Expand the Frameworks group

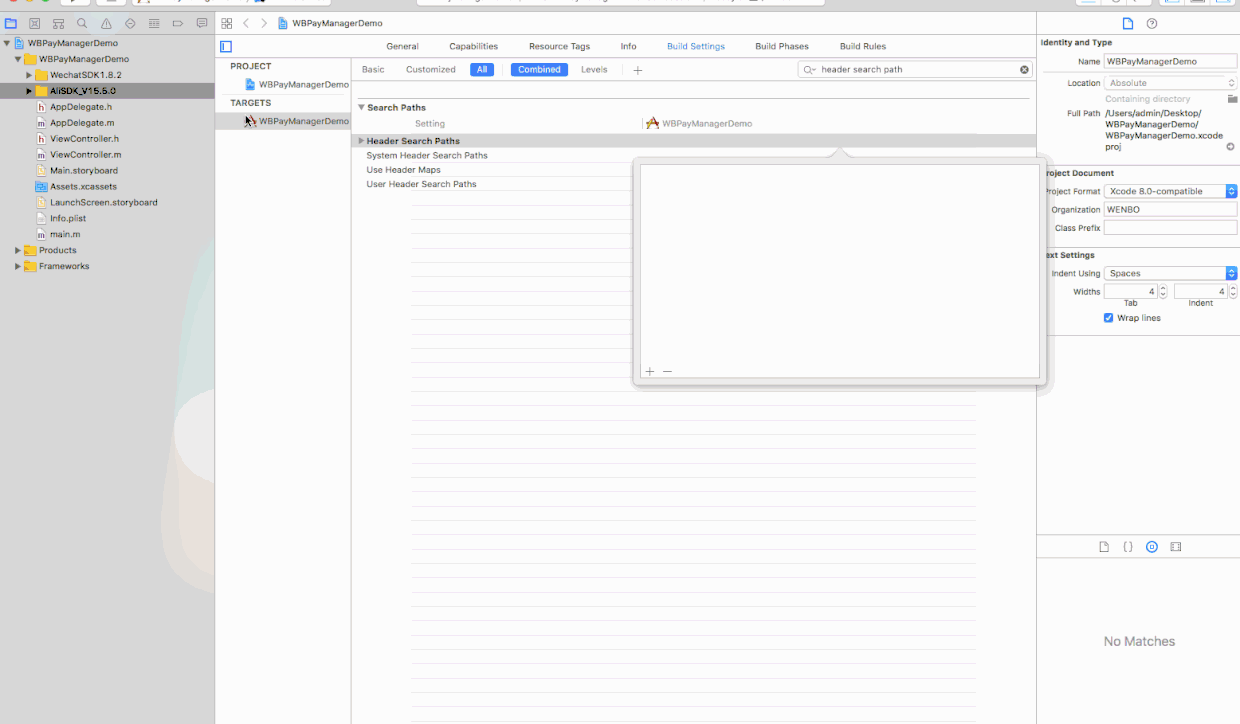18,266
